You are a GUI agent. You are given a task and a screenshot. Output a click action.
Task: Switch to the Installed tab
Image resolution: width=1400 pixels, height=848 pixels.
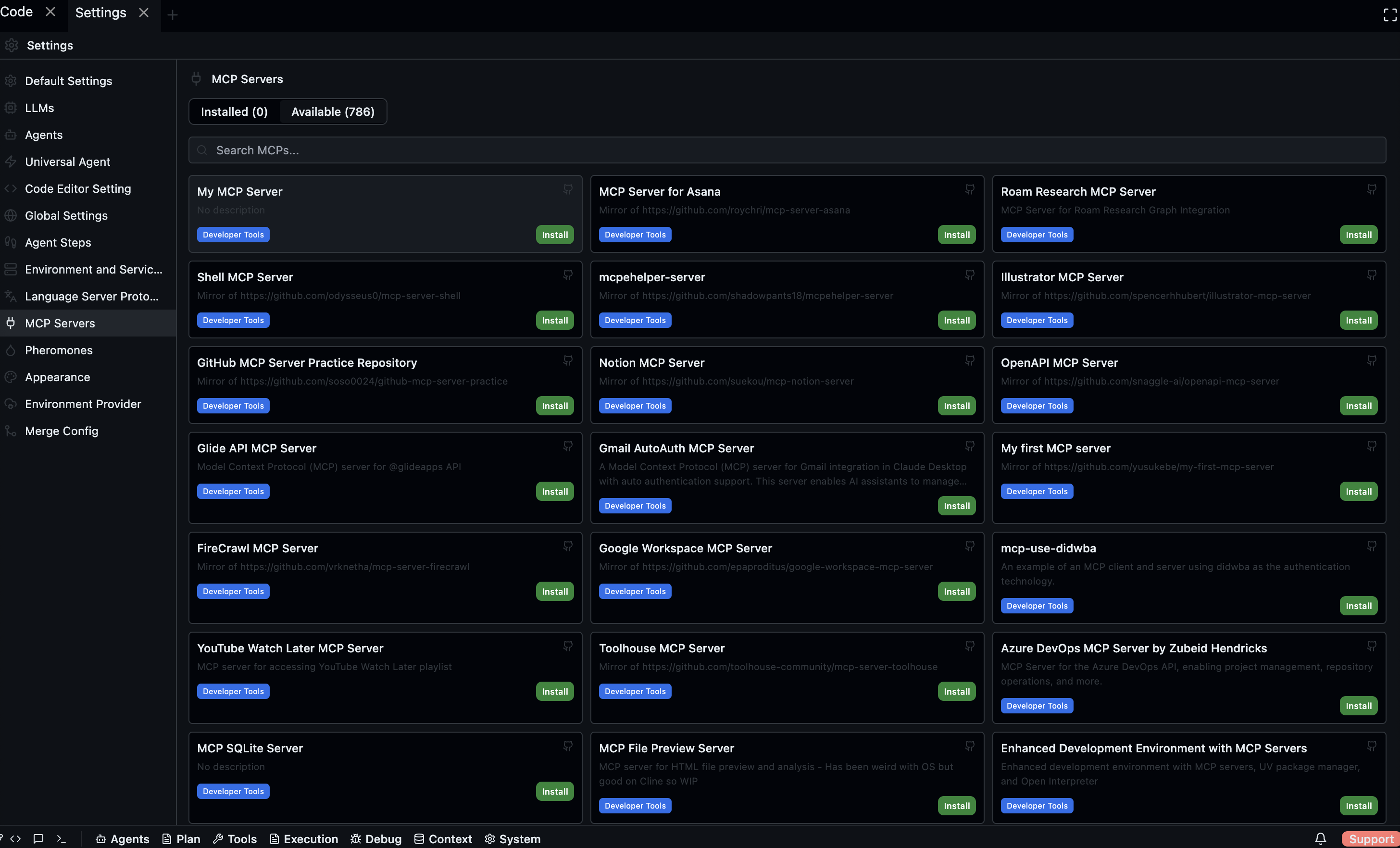coord(234,112)
